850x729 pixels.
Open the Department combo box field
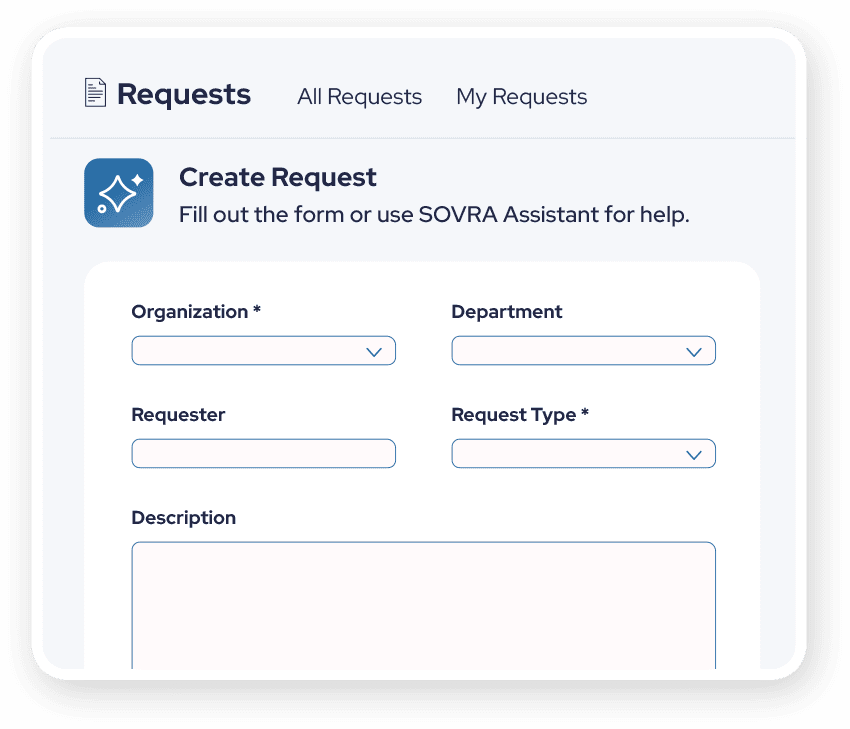coord(583,351)
